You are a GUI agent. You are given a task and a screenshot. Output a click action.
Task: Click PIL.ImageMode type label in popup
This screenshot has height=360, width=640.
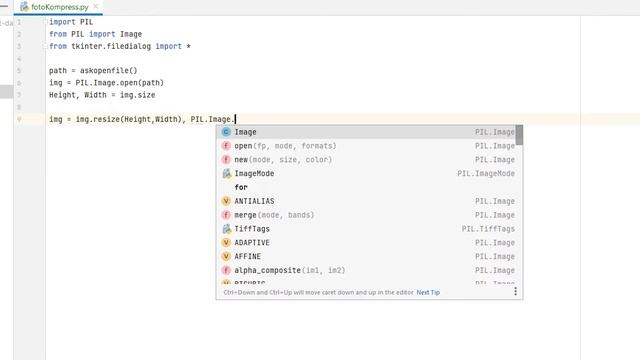coord(486,173)
